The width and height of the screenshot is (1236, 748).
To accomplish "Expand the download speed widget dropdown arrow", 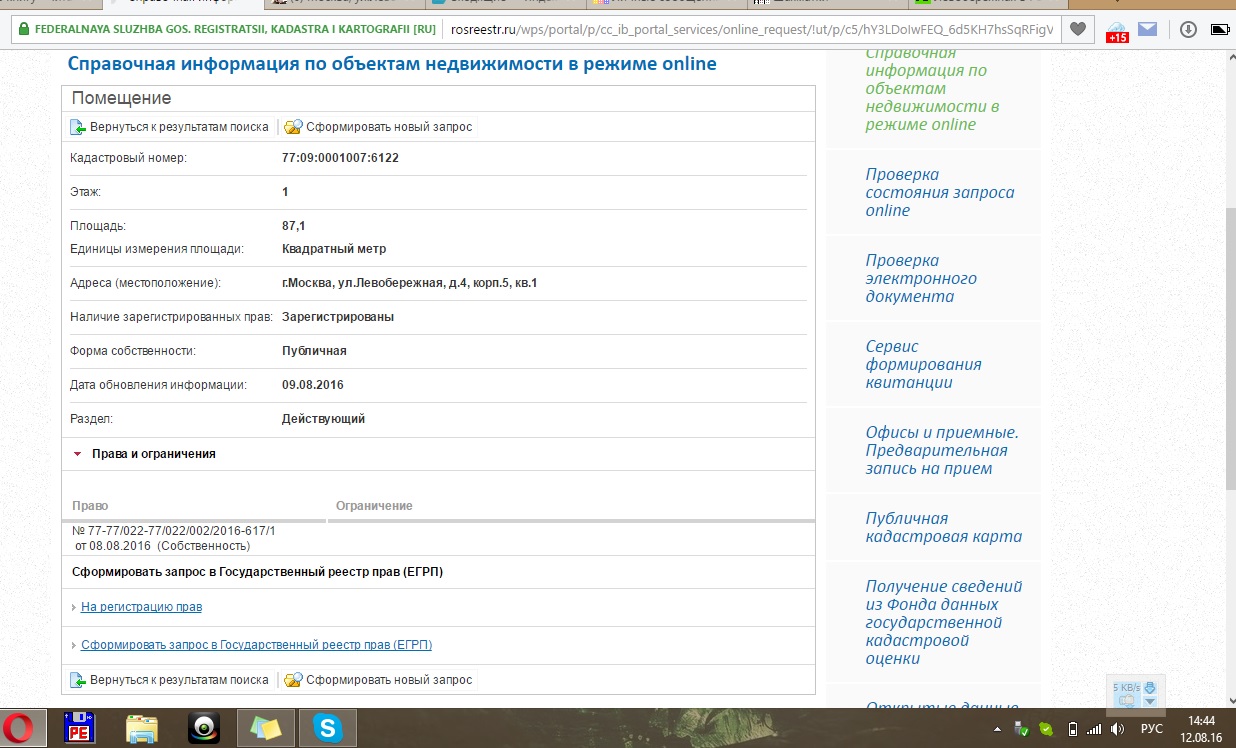I will click(x=1149, y=701).
